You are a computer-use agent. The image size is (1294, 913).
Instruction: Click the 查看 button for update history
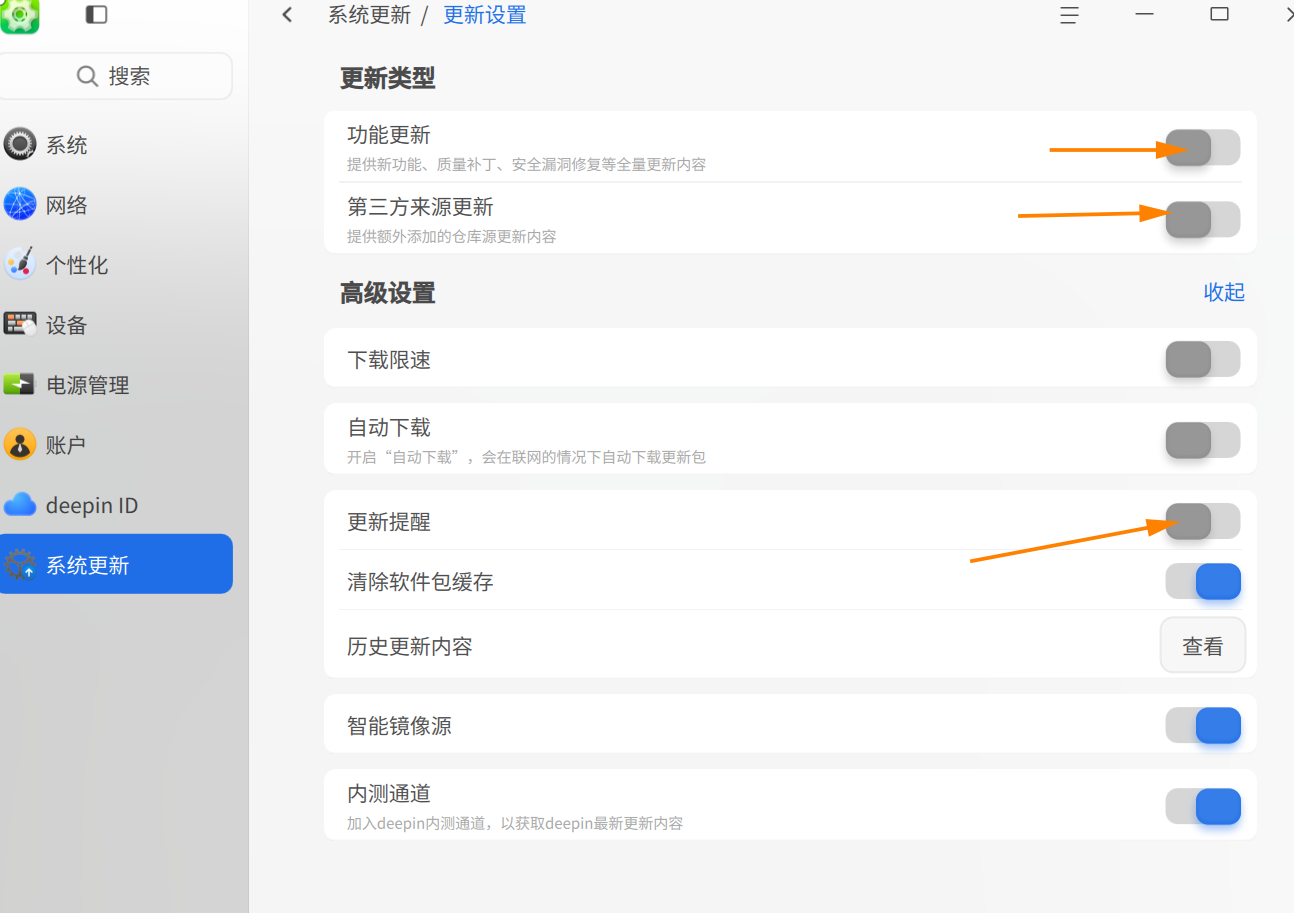pos(1202,646)
